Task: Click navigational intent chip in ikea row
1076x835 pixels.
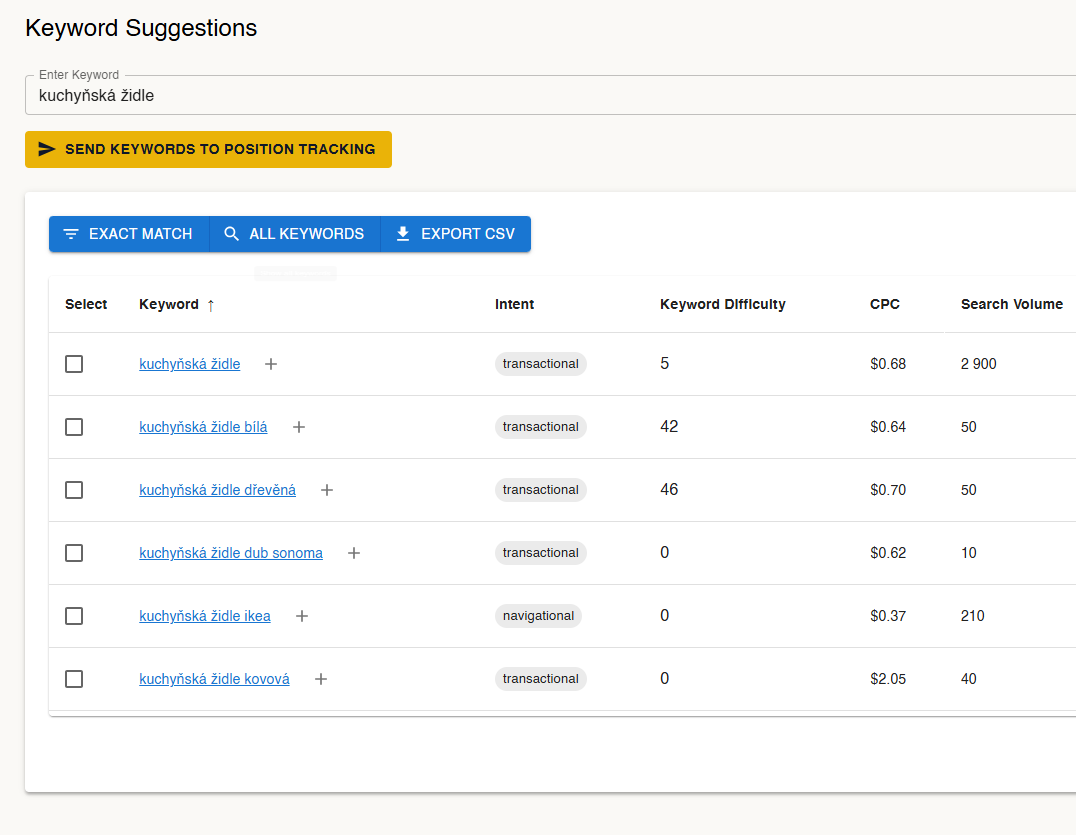Action: [x=538, y=616]
